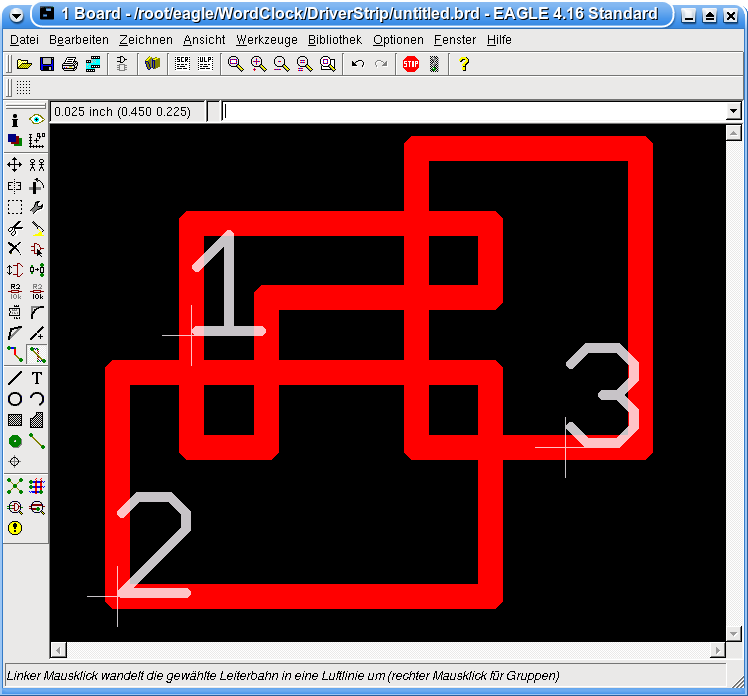Select the Arc tool
Viewport: 748px width, 696px height.
pos(37,399)
